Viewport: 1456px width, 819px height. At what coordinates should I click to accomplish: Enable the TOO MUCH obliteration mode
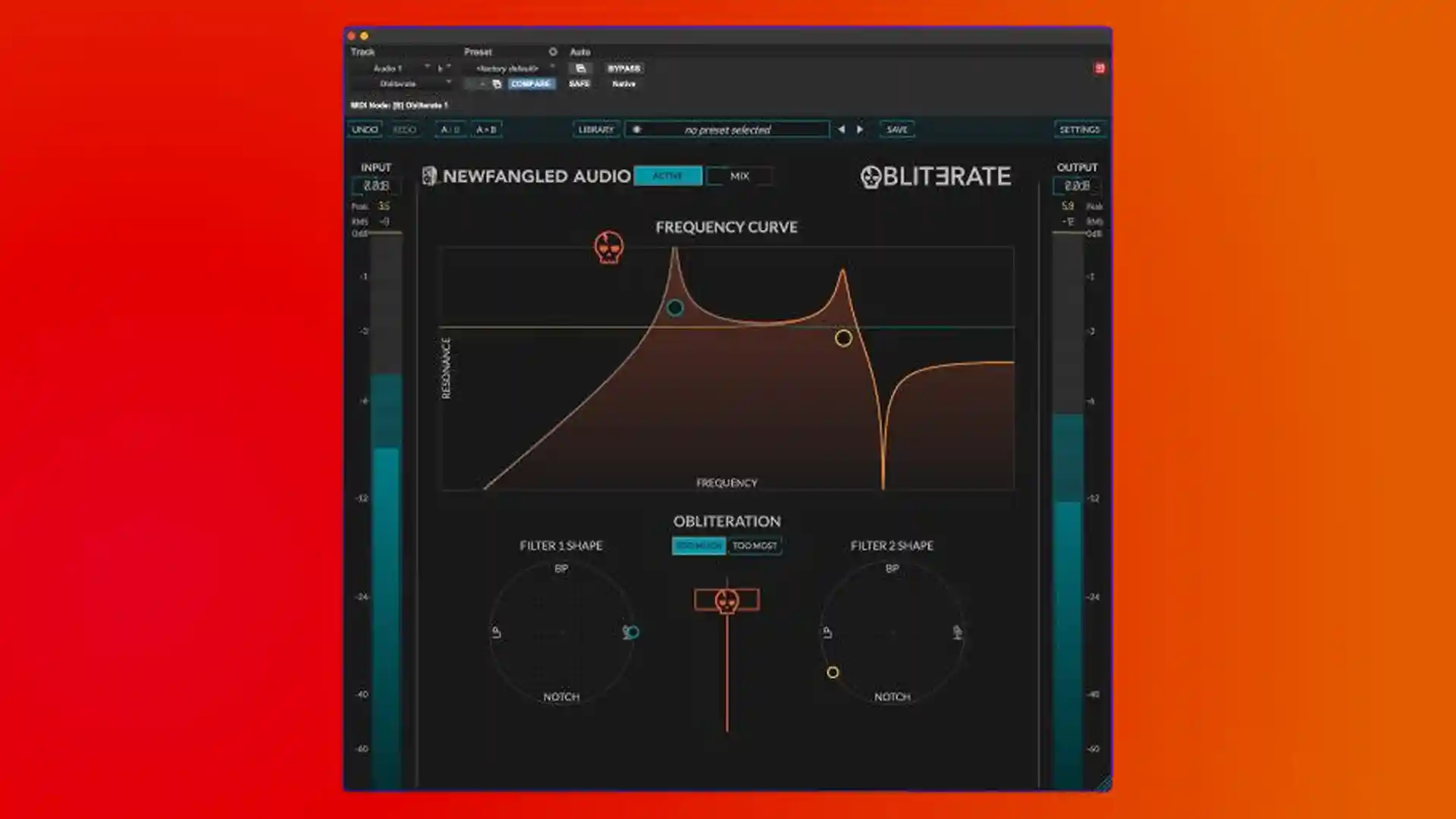[x=698, y=545]
